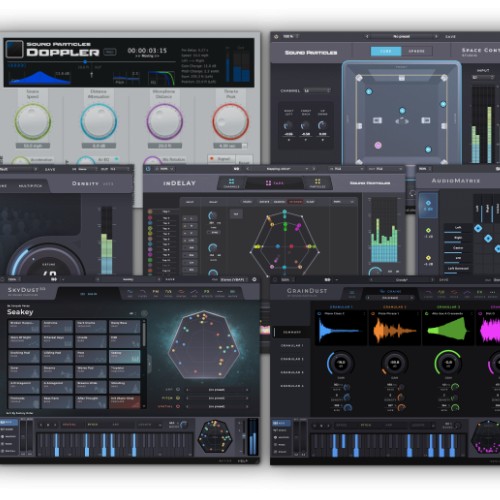Open the Out format dropdown in InDelay top bar
500x500 pixels.
[385, 169]
